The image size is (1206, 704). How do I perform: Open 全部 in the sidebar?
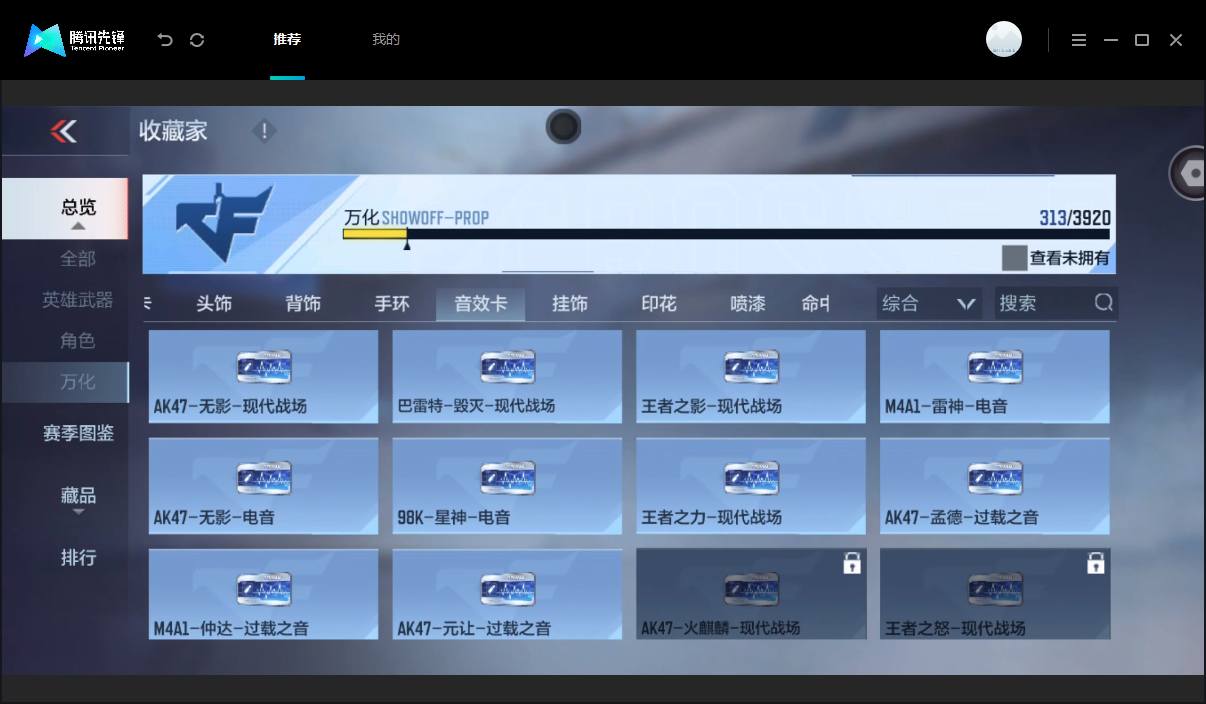(x=78, y=259)
